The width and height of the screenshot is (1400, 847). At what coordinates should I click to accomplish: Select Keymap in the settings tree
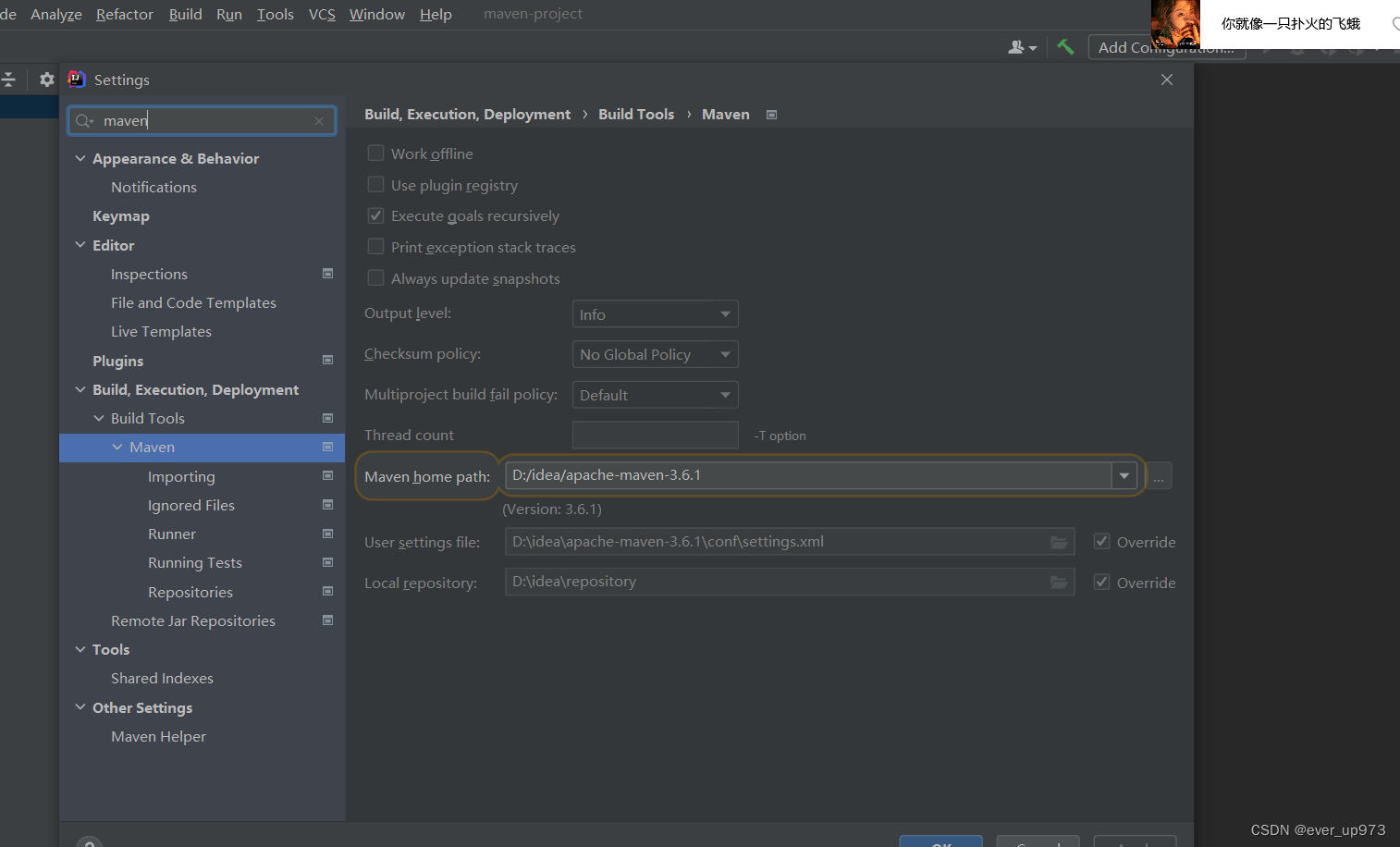[x=121, y=215]
